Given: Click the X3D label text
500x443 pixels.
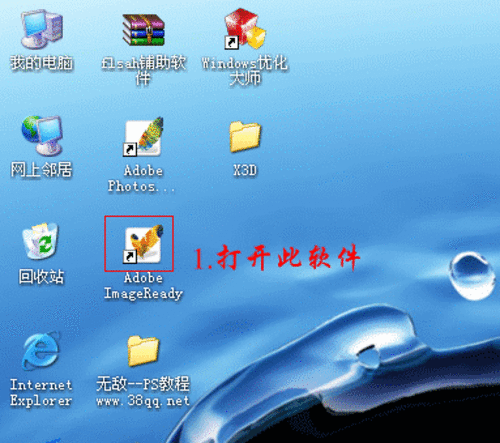Looking at the screenshot, I should (245, 170).
